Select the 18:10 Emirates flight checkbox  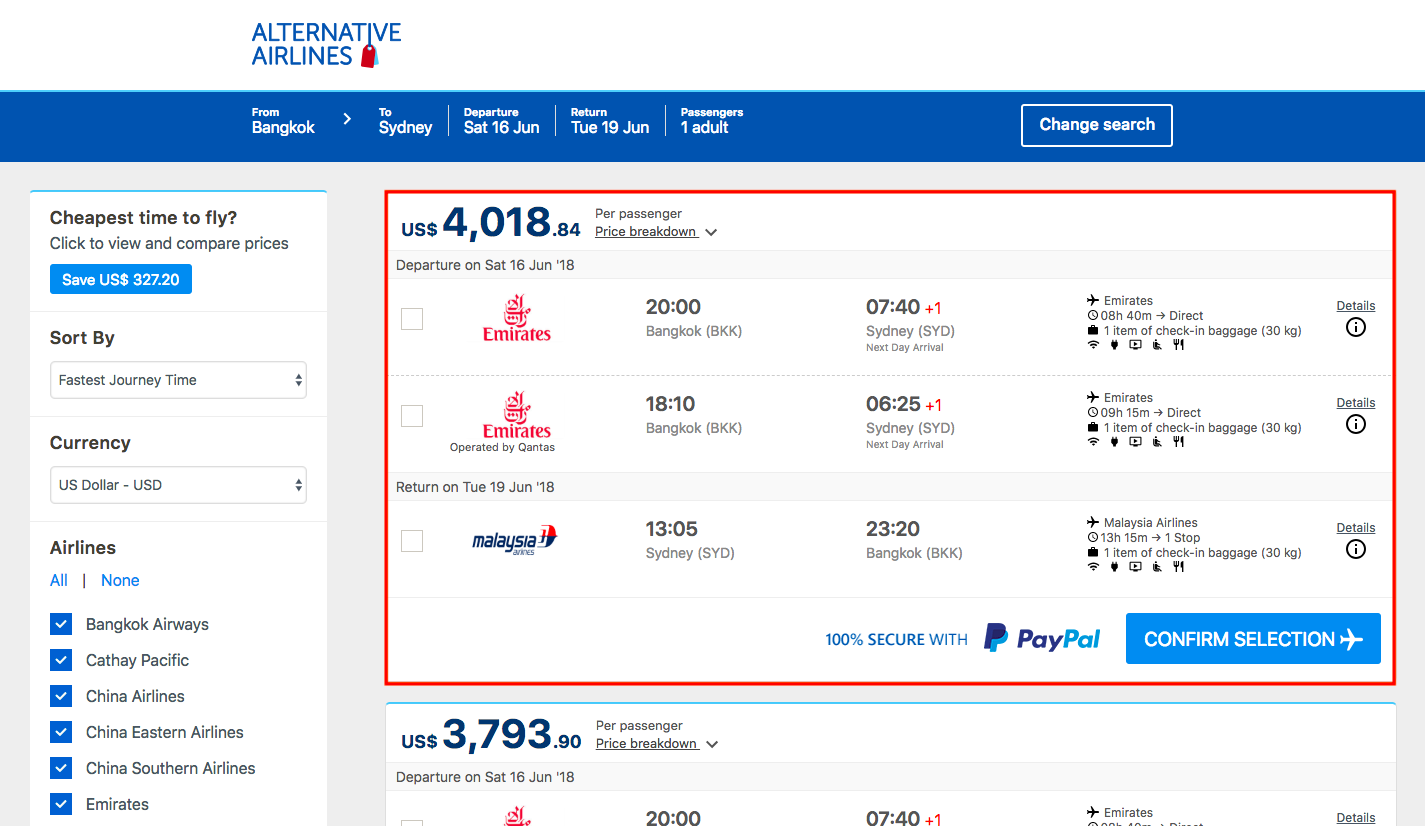[x=412, y=416]
